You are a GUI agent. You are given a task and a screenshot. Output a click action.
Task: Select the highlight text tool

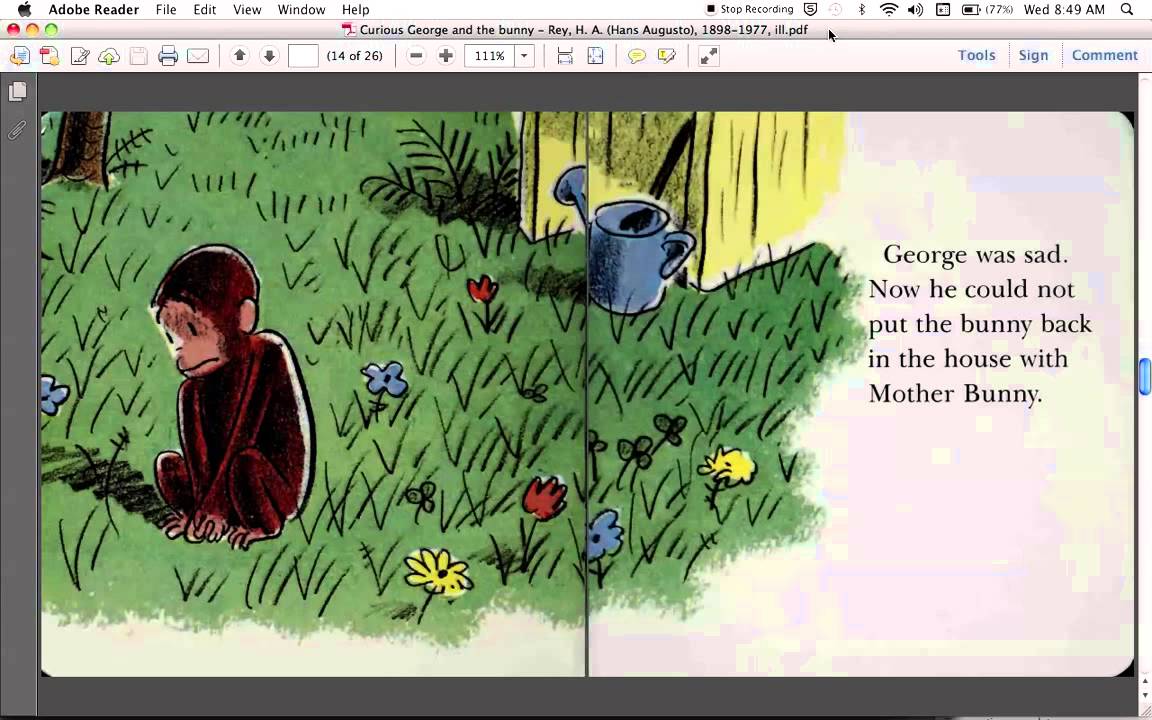[667, 56]
